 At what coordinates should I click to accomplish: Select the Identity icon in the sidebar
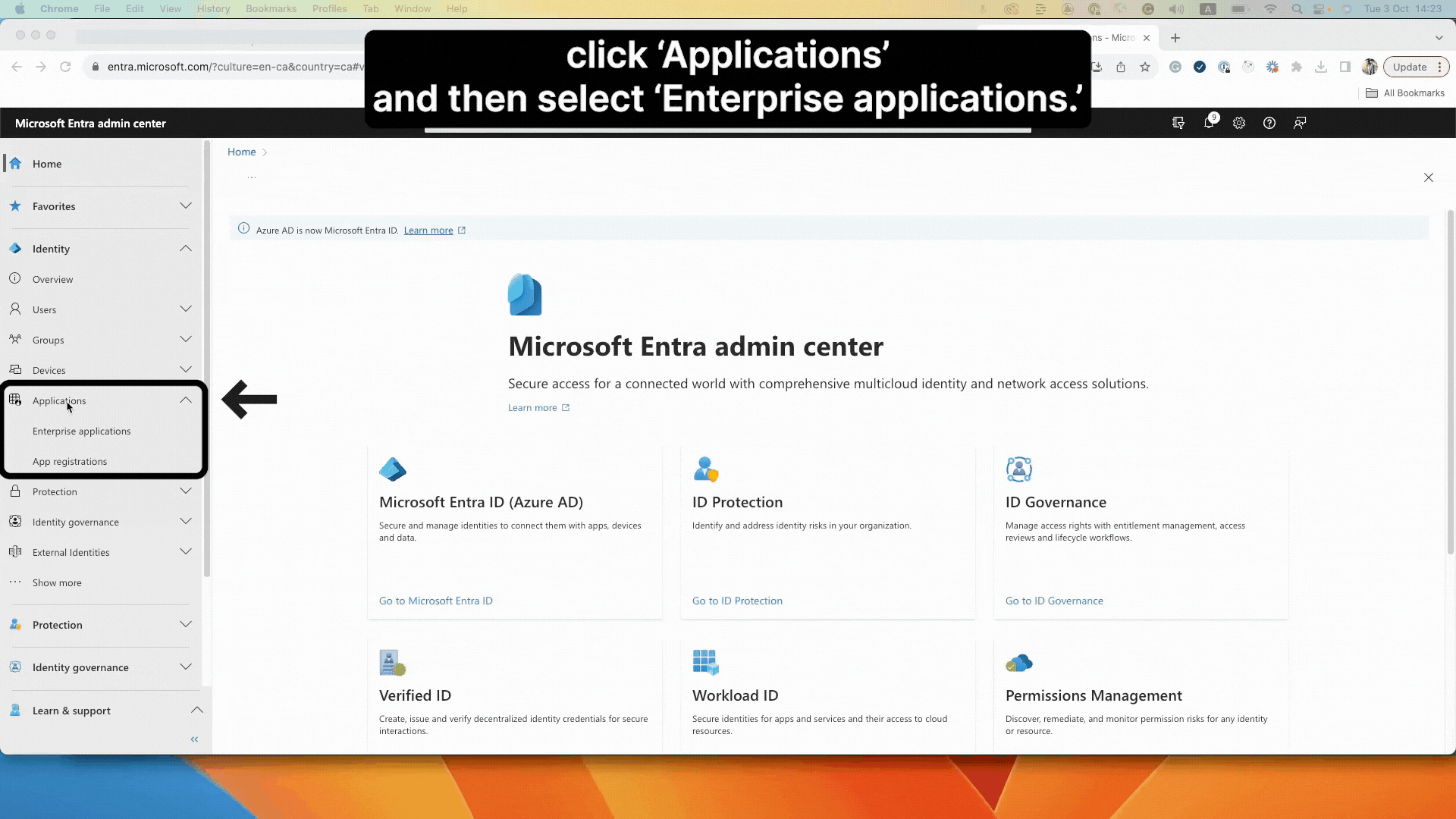coord(15,248)
